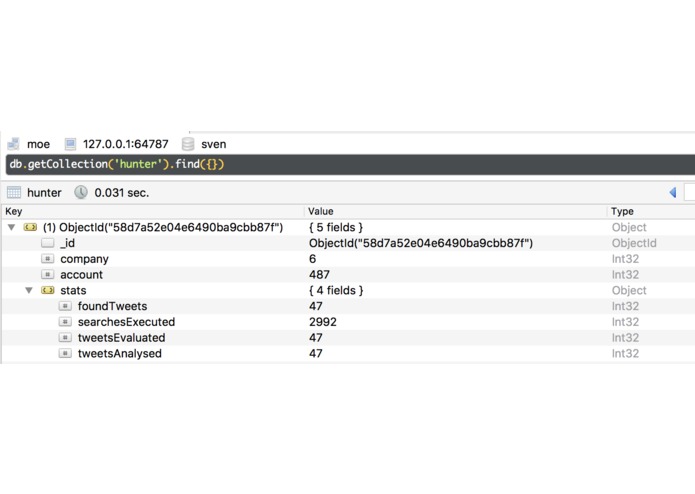Click the 127.0.0.1:64787 host icon
Viewport: 695px width, 494px height.
click(70, 144)
